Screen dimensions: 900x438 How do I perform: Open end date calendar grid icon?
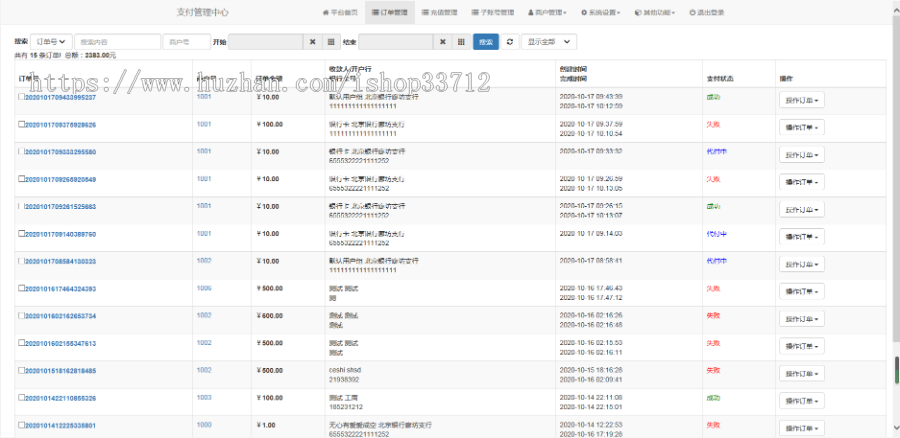[461, 42]
